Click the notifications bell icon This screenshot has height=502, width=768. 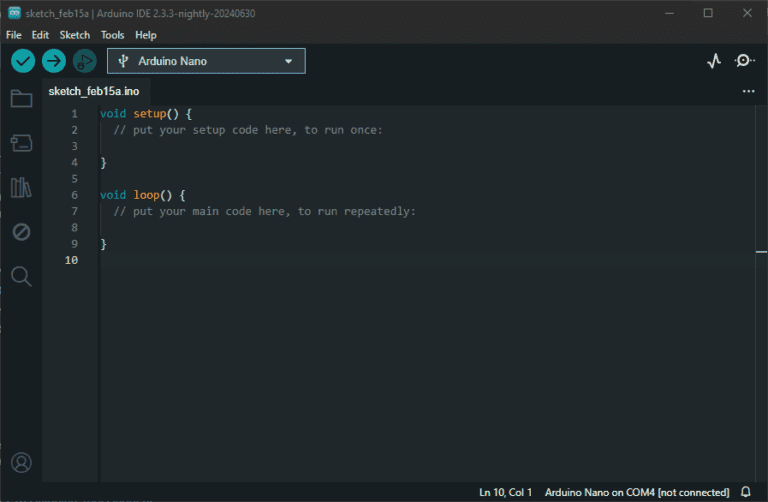(745, 492)
